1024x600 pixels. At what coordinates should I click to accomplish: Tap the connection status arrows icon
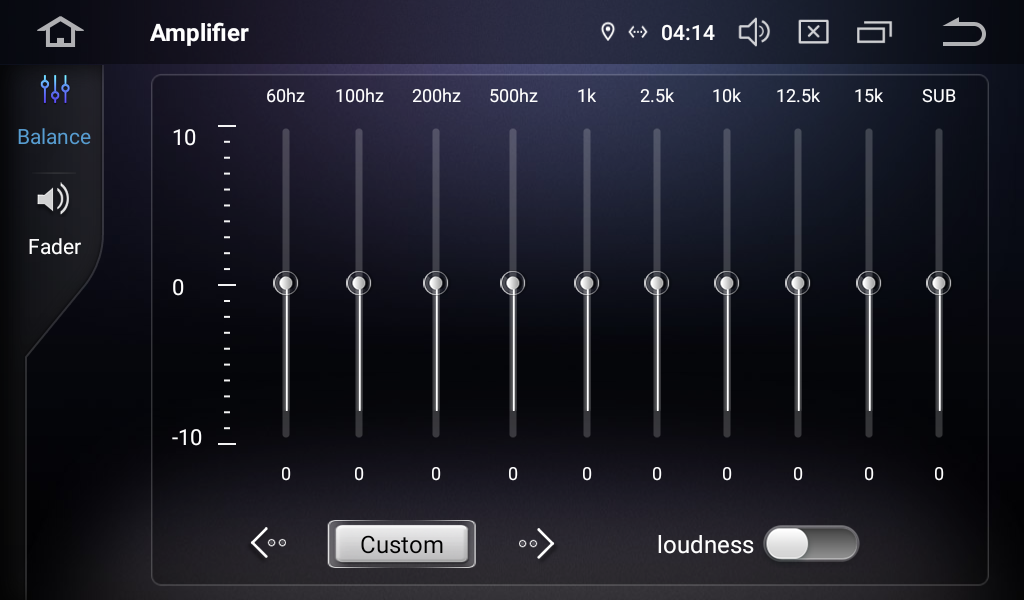637,33
